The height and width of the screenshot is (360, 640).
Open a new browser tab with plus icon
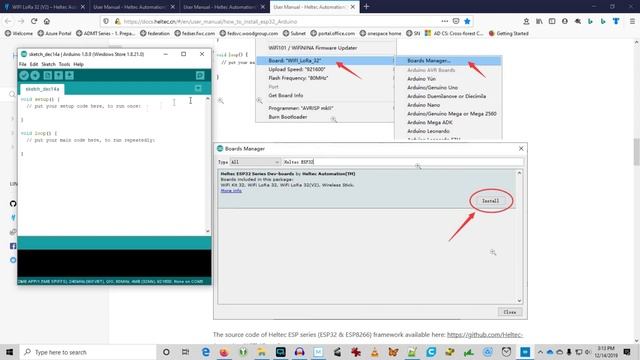366,7
